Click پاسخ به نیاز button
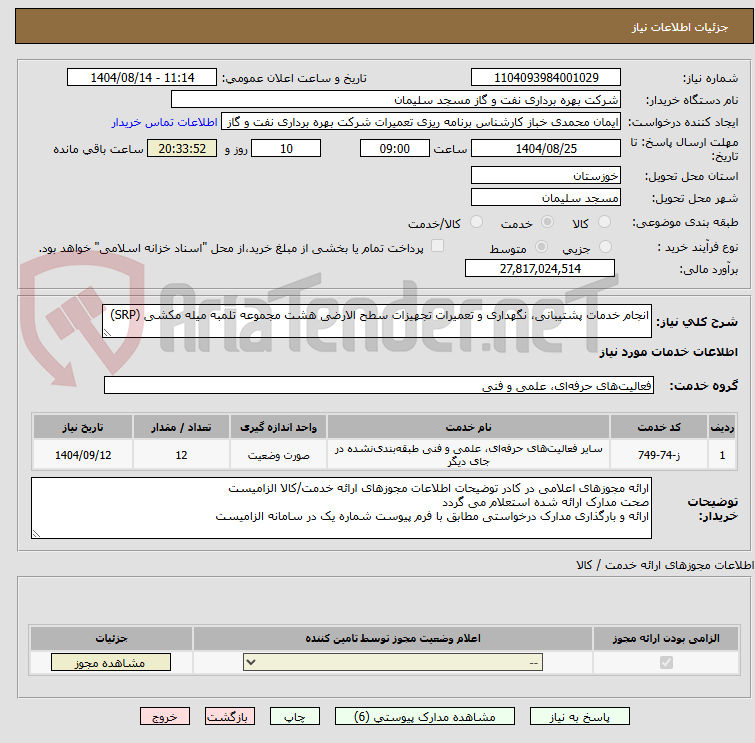Screen dimensions: 755x743 coord(580,717)
